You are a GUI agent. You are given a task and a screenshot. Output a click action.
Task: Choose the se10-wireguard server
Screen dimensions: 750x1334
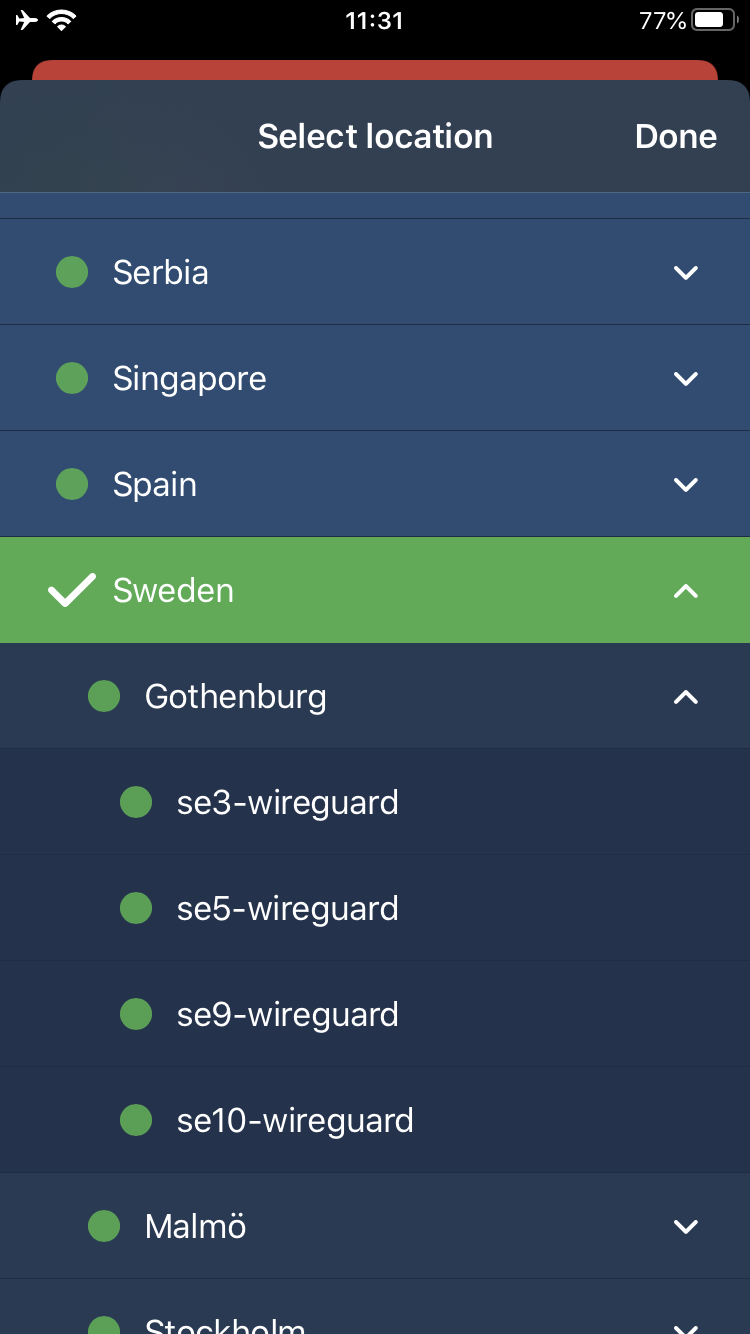[x=295, y=1120]
